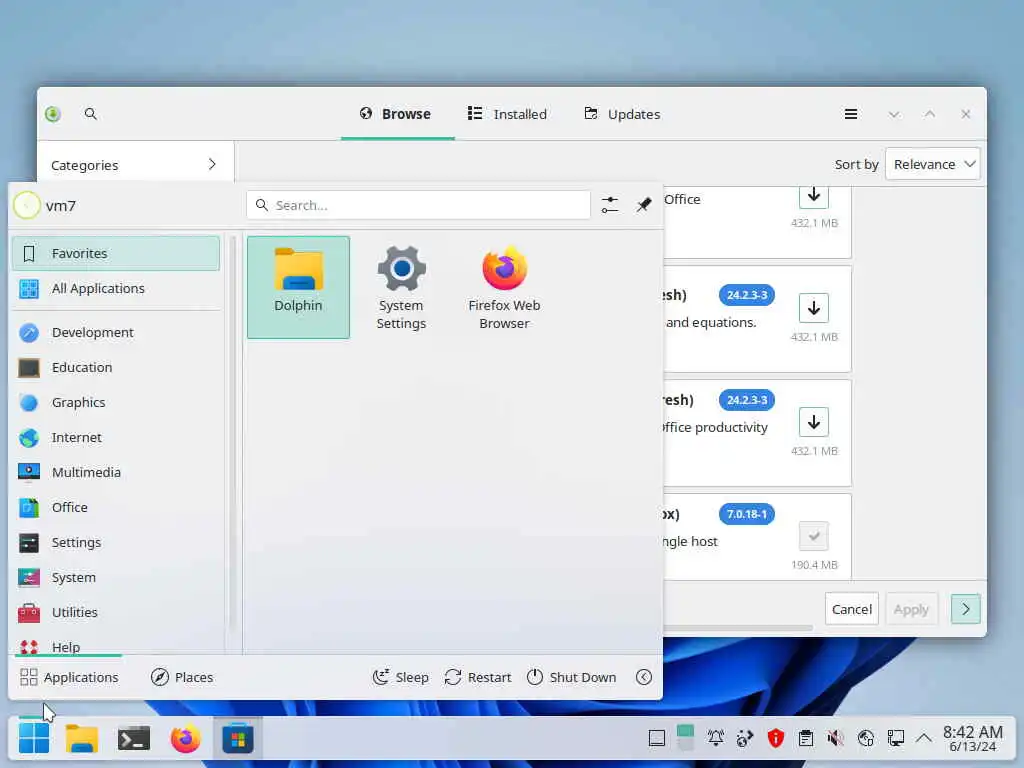
Task: Open the application launcher start button
Action: point(34,739)
